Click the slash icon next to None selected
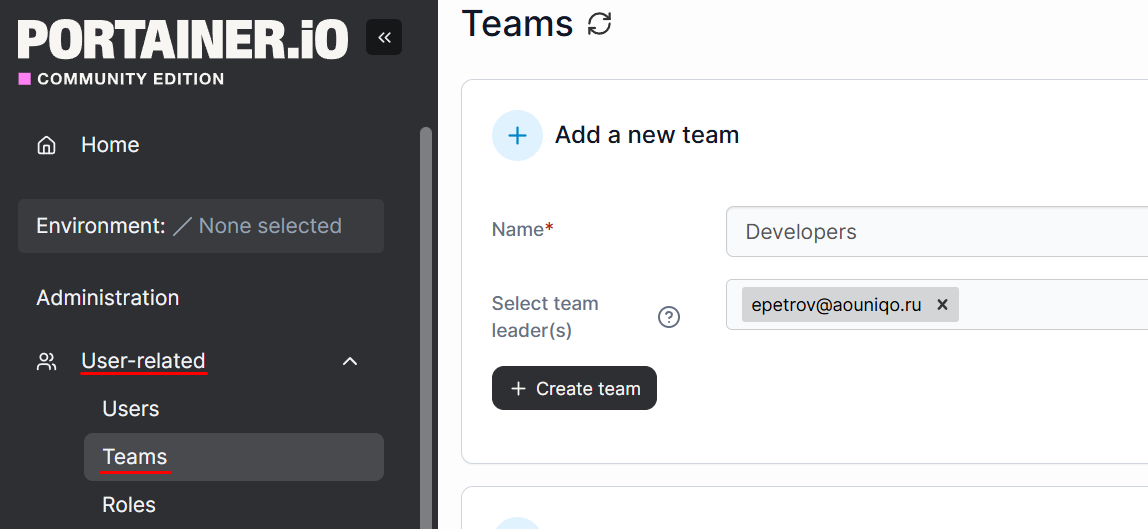 pyautogui.click(x=182, y=226)
